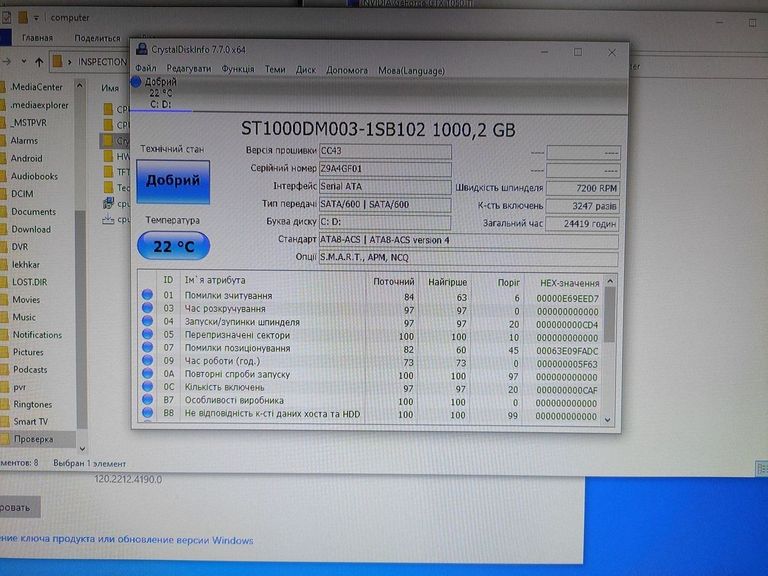
Task: Select the LOST.DIR folder in Explorer tree
Action: pyautogui.click(x=29, y=282)
